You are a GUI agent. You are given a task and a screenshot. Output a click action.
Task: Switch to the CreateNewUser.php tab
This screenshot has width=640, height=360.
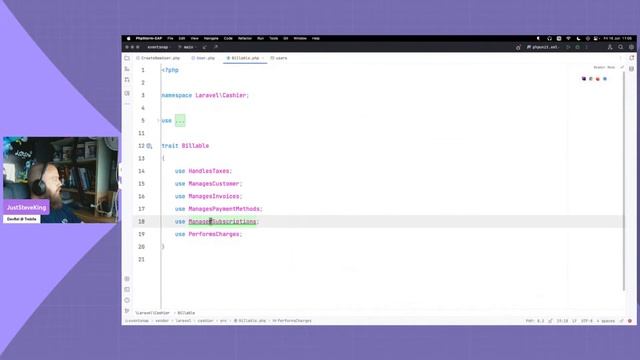pyautogui.click(x=158, y=58)
